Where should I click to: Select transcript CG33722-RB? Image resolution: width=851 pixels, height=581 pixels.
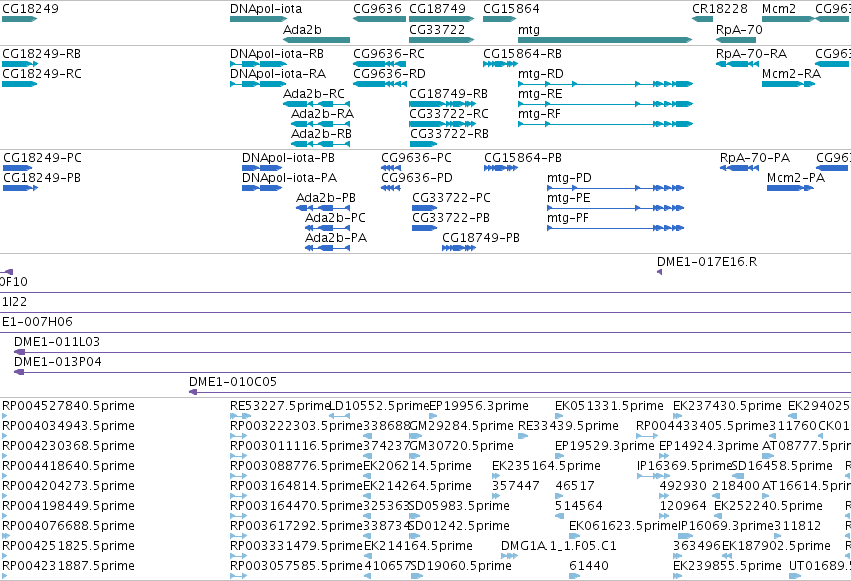coord(449,134)
